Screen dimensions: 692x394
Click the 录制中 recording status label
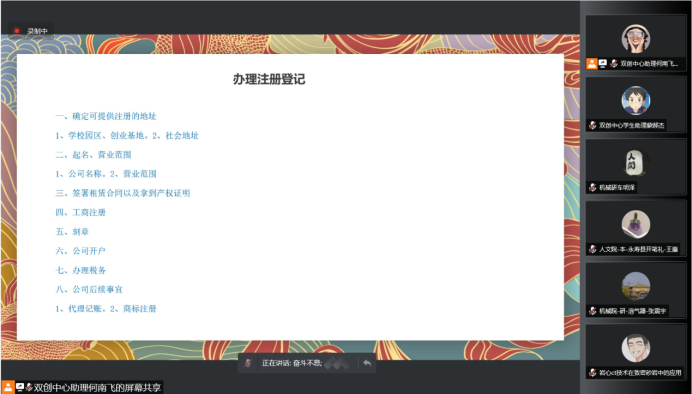[x=38, y=31]
